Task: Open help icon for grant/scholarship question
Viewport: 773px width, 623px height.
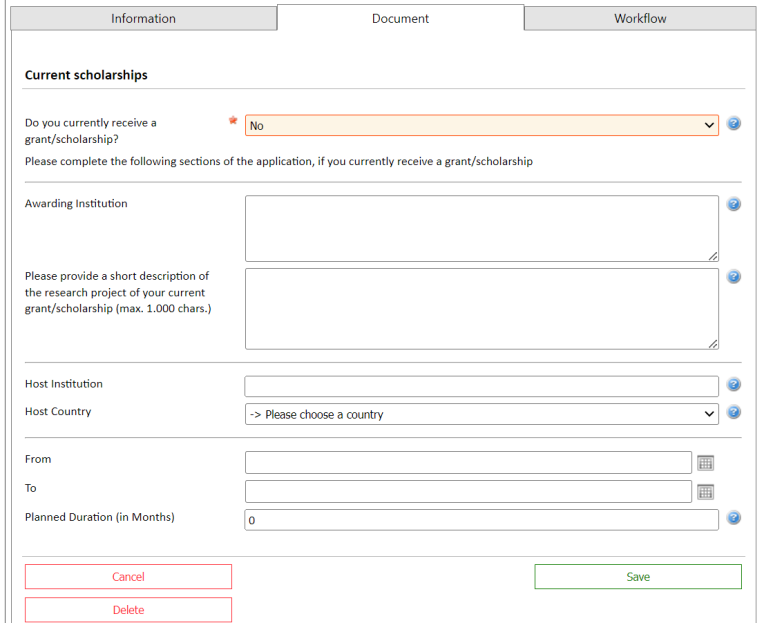Action: coord(734,123)
